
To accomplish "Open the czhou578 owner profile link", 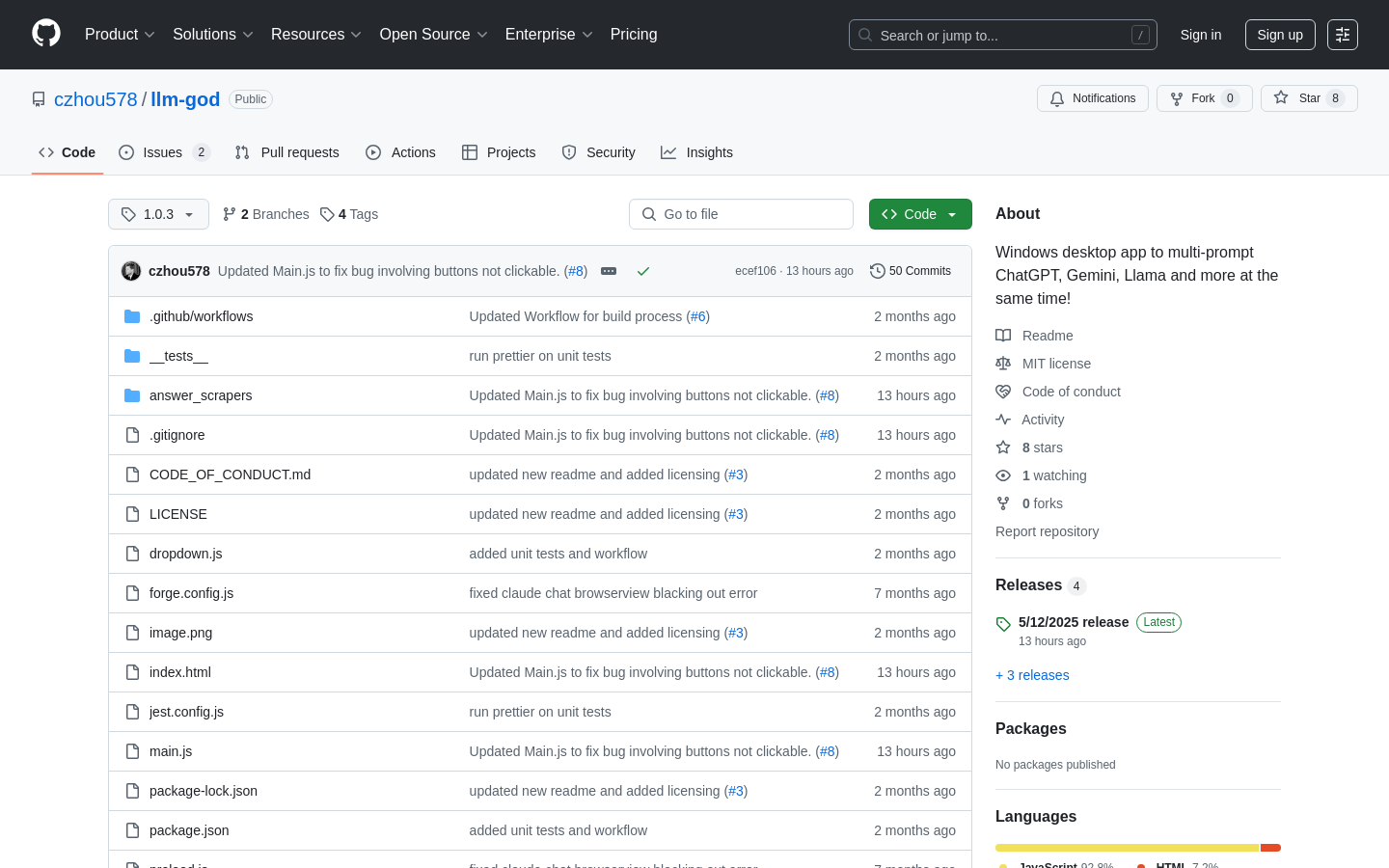I will [x=95, y=99].
